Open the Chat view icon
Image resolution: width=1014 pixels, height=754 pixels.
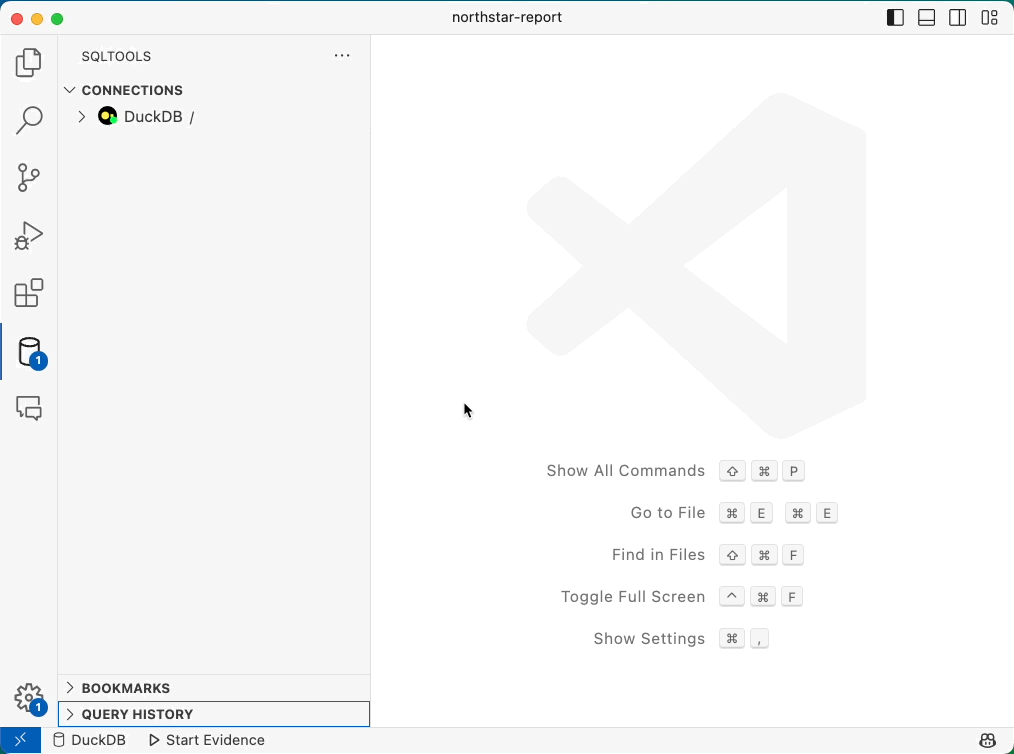point(29,408)
